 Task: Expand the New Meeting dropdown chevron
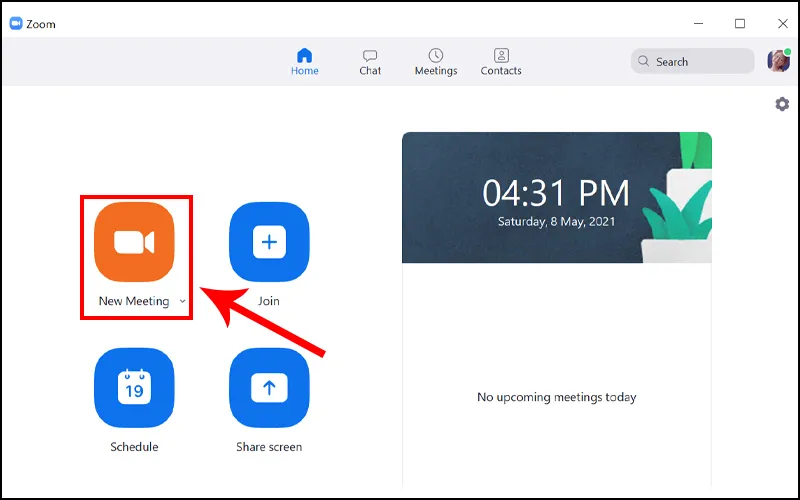click(181, 301)
